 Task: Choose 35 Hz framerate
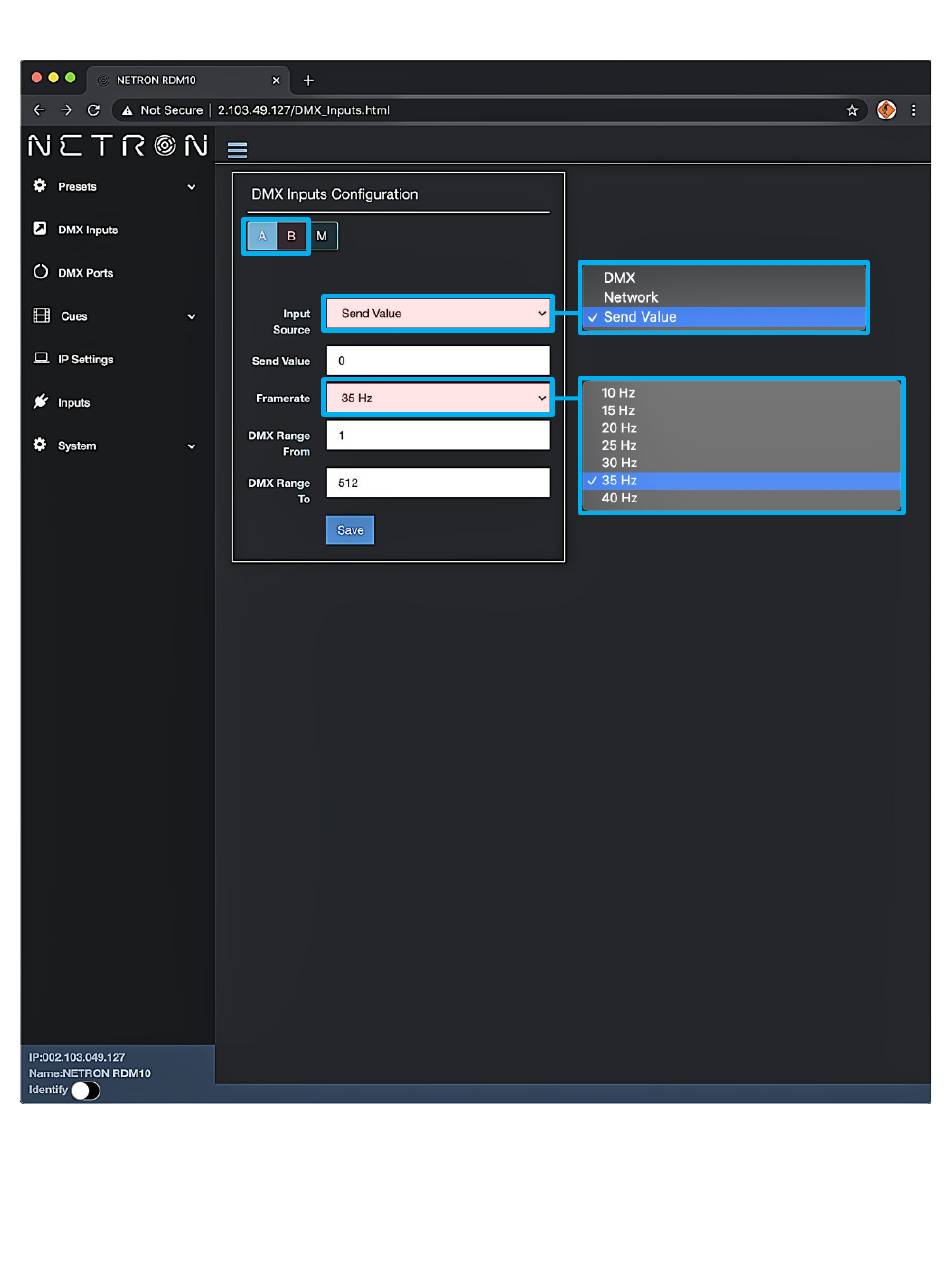coord(742,480)
